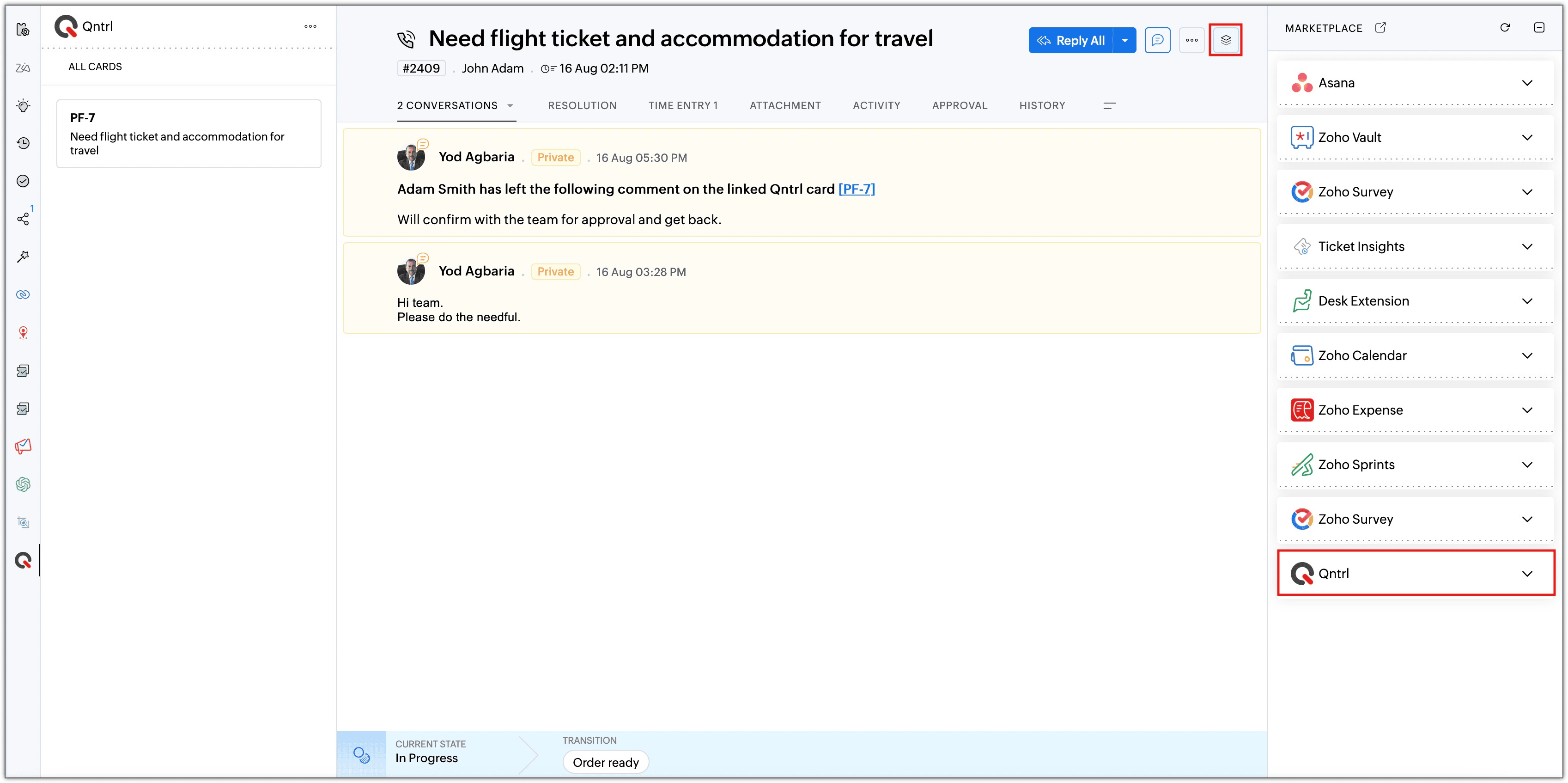Switch to the Resolution tab
The height and width of the screenshot is (783, 1568).
click(582, 105)
